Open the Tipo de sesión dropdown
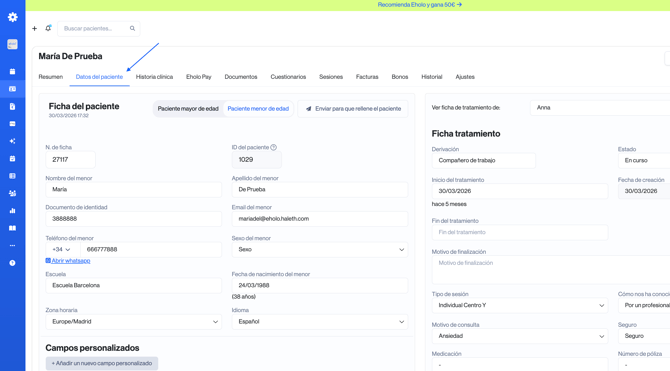 coord(520,306)
